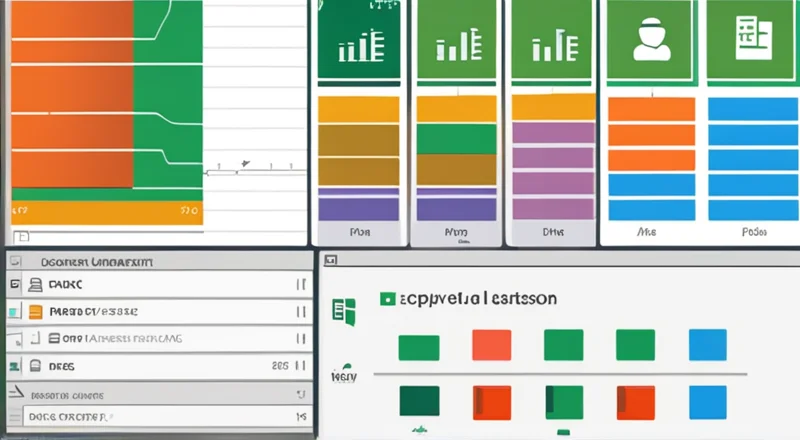Click the orange folder icon in the list
The width and height of the screenshot is (800, 440).
[x=36, y=311]
